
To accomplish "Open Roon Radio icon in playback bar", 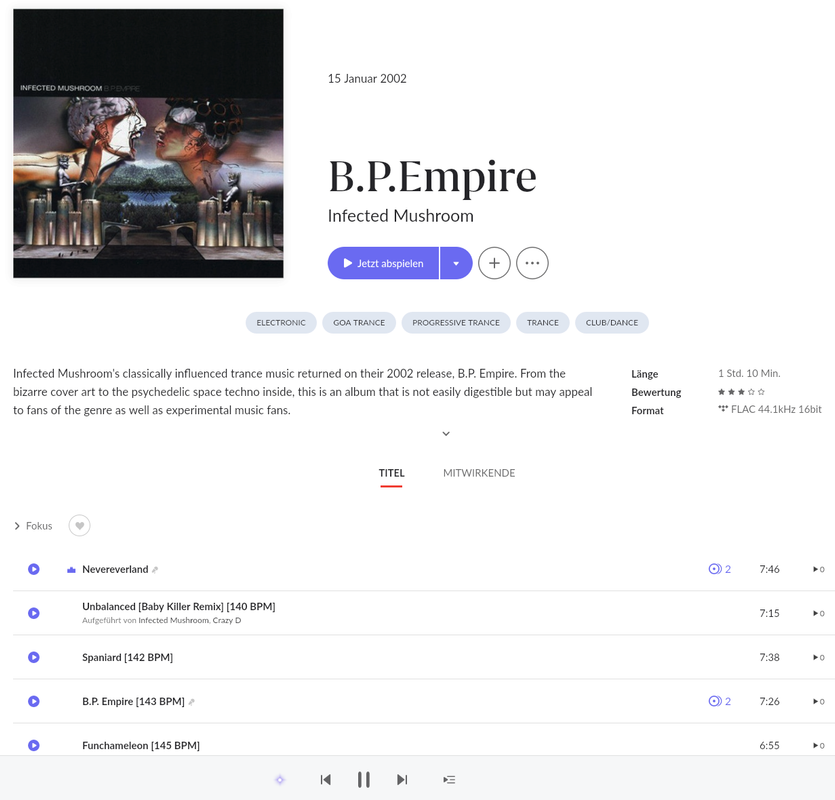I will (x=280, y=780).
